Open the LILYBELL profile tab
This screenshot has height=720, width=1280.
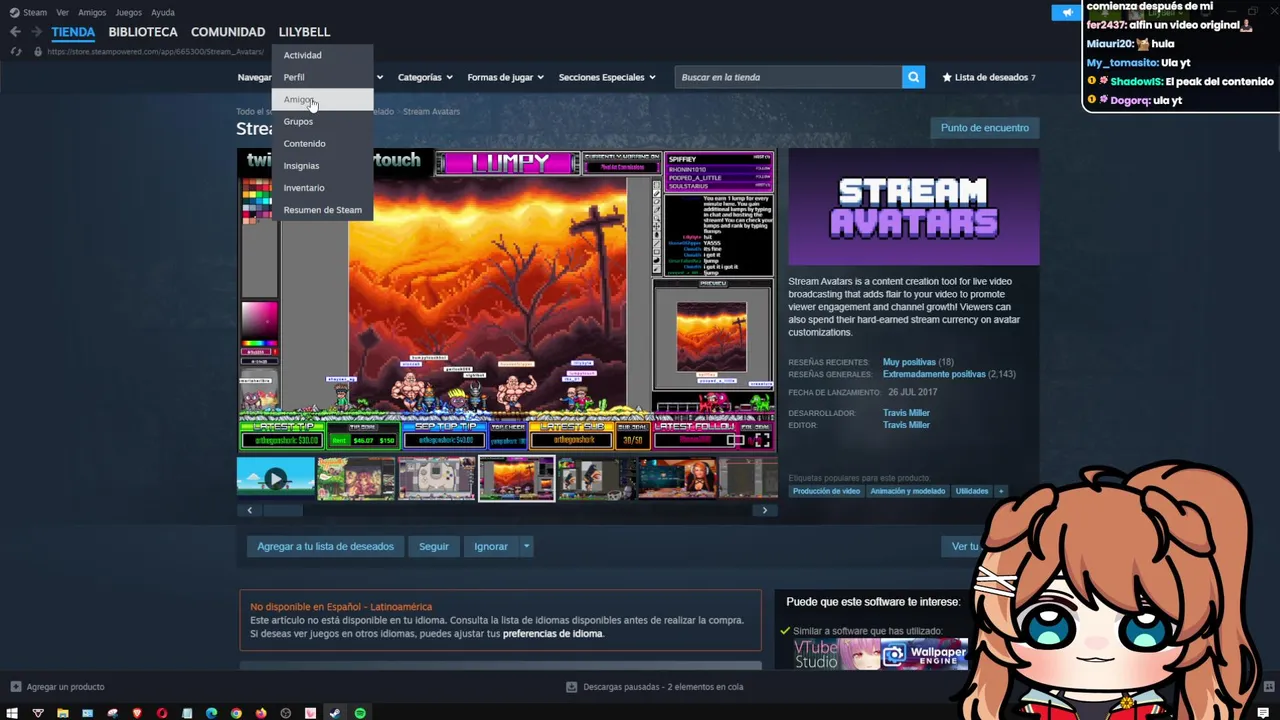click(304, 32)
